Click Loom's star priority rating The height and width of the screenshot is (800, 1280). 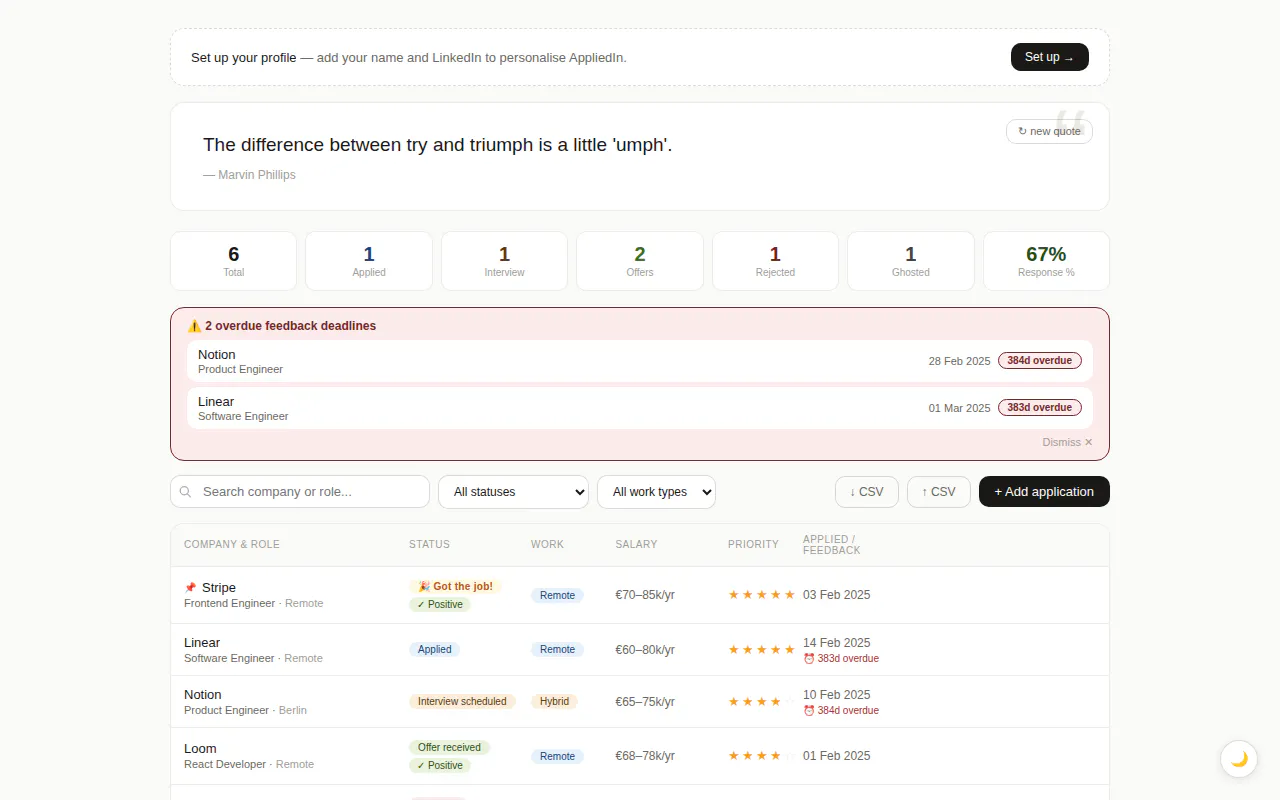tap(762, 756)
